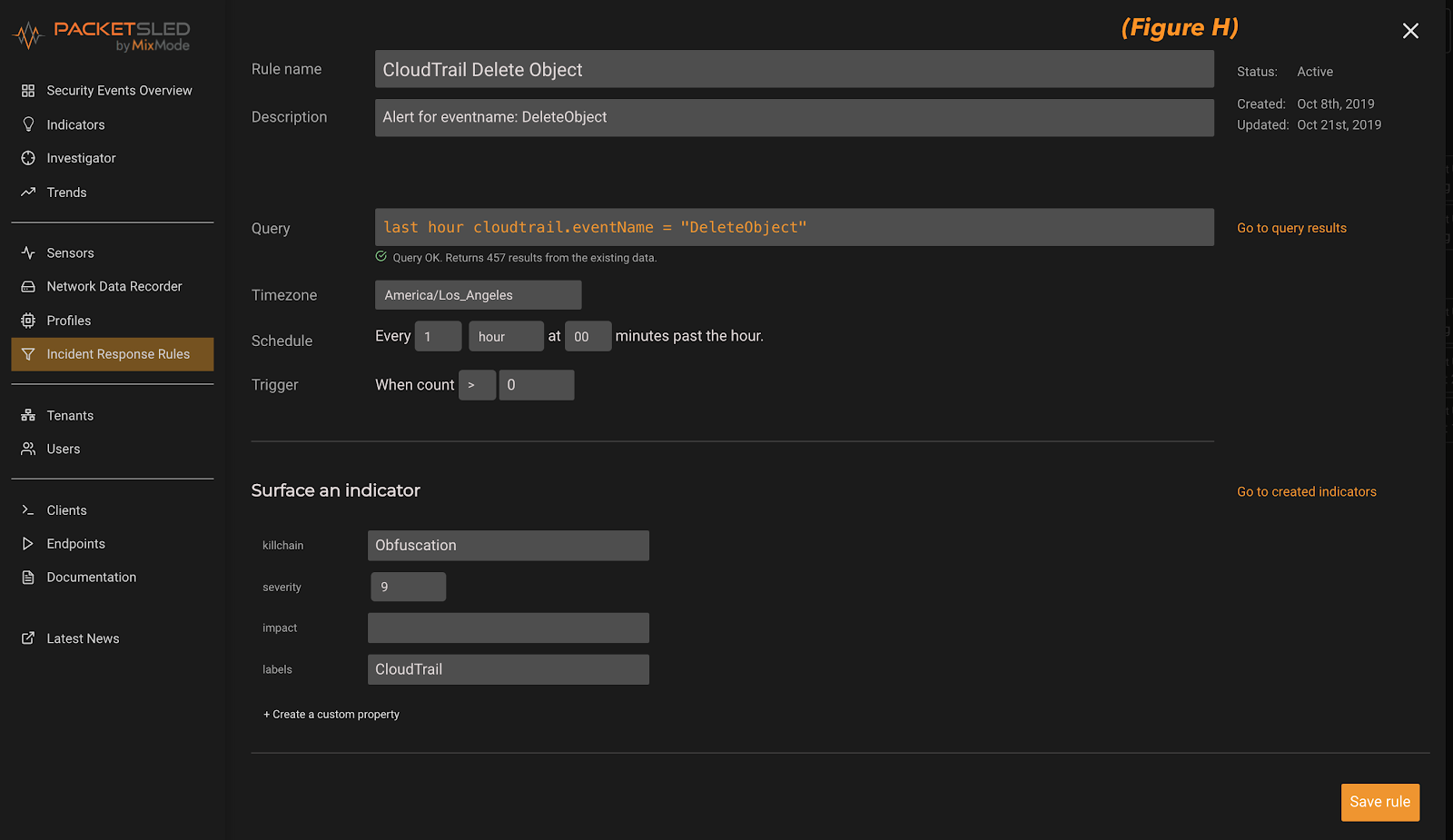Click the Incident Response Rules filter icon
The height and width of the screenshot is (840, 1453).
[28, 354]
